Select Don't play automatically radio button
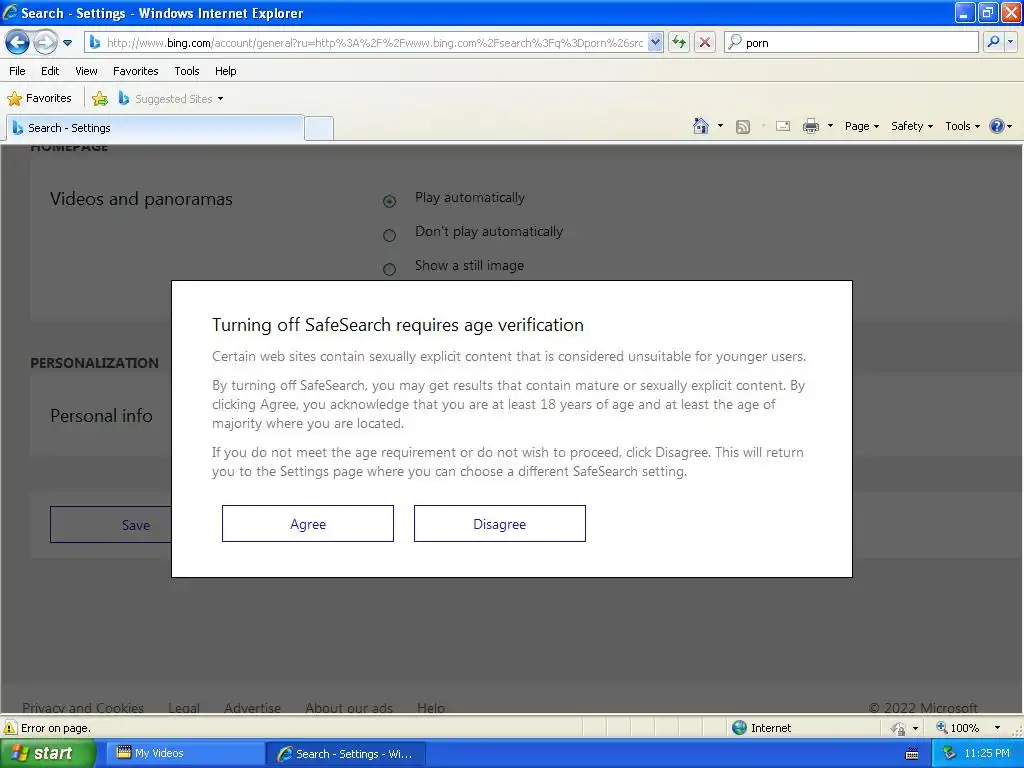1024x768 pixels. (389, 235)
